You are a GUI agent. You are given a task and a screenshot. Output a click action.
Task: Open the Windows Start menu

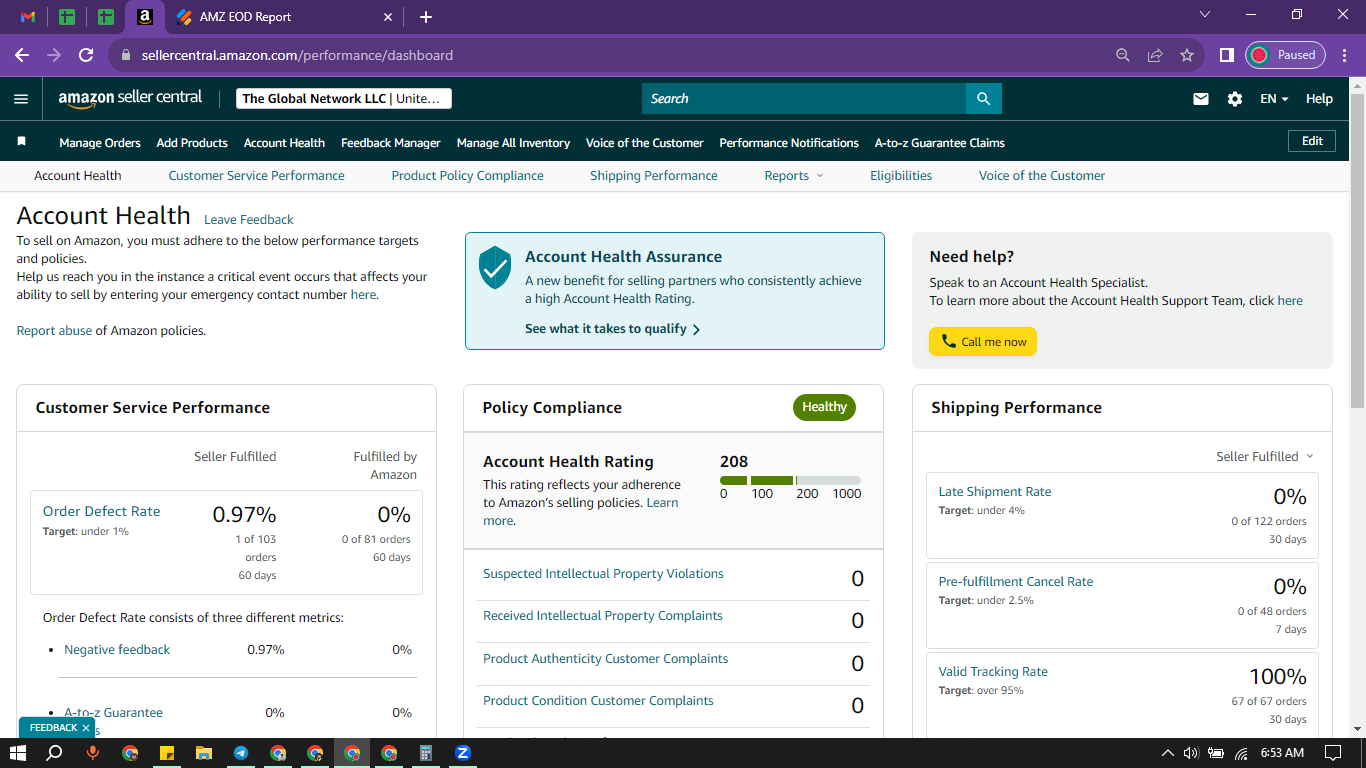[18, 753]
